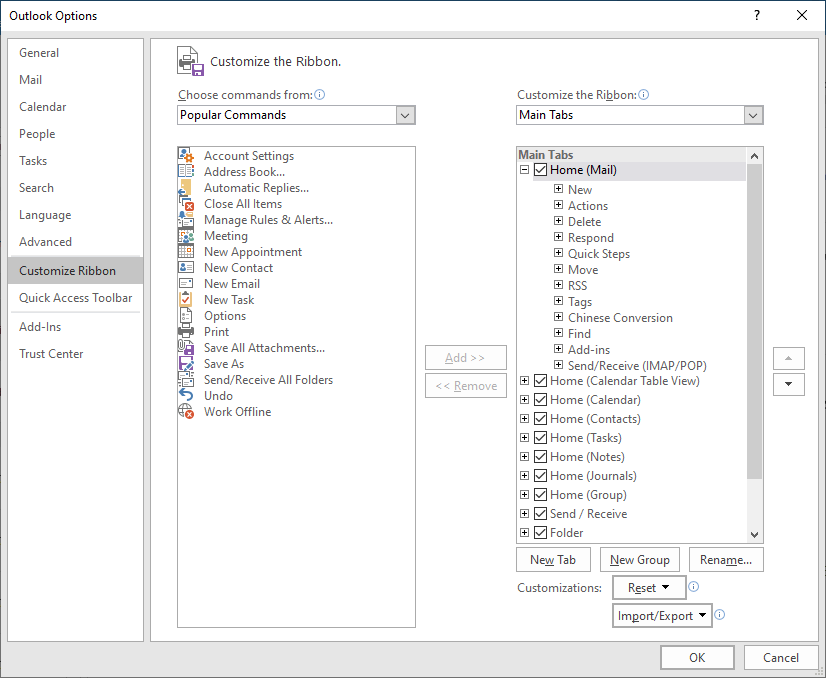Open the Quick Access Toolbar category
Screen dimensions: 826x678
75,298
